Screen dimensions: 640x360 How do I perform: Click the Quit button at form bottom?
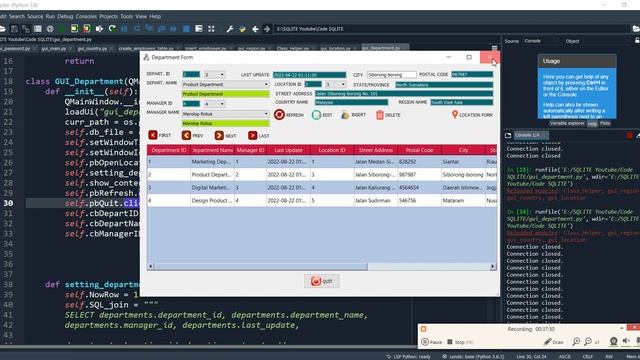click(322, 281)
